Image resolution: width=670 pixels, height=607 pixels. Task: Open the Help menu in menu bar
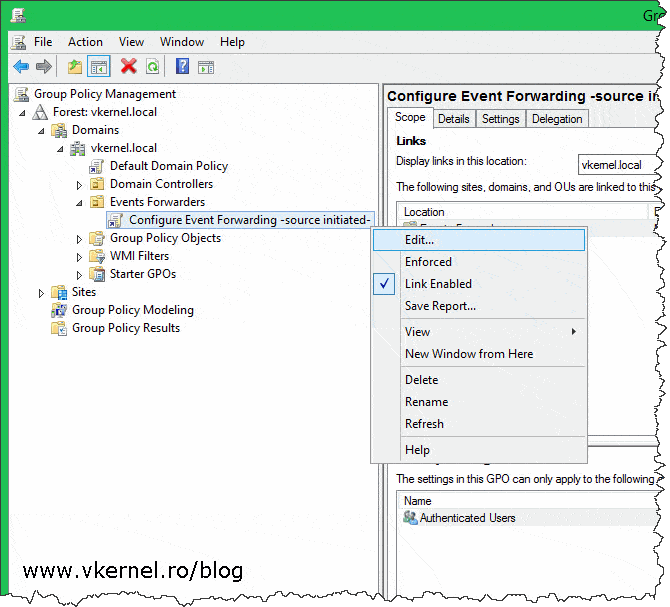pyautogui.click(x=232, y=42)
